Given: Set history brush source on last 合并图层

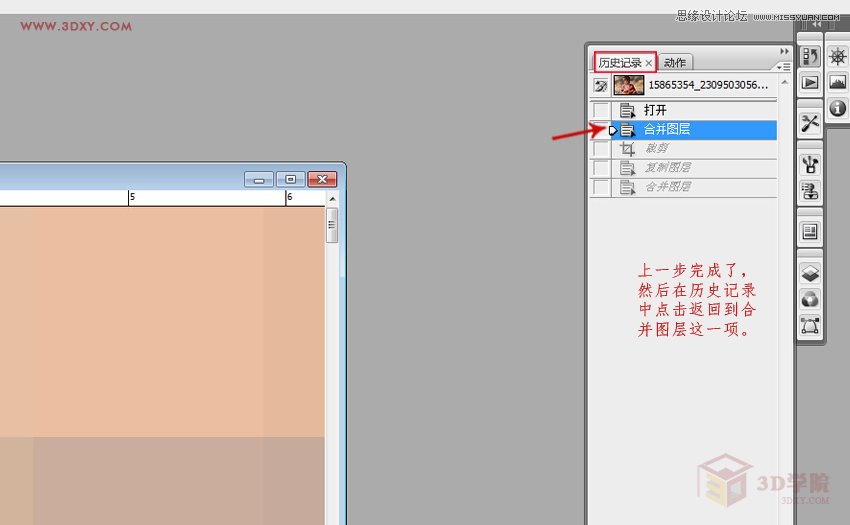Looking at the screenshot, I should [x=601, y=188].
